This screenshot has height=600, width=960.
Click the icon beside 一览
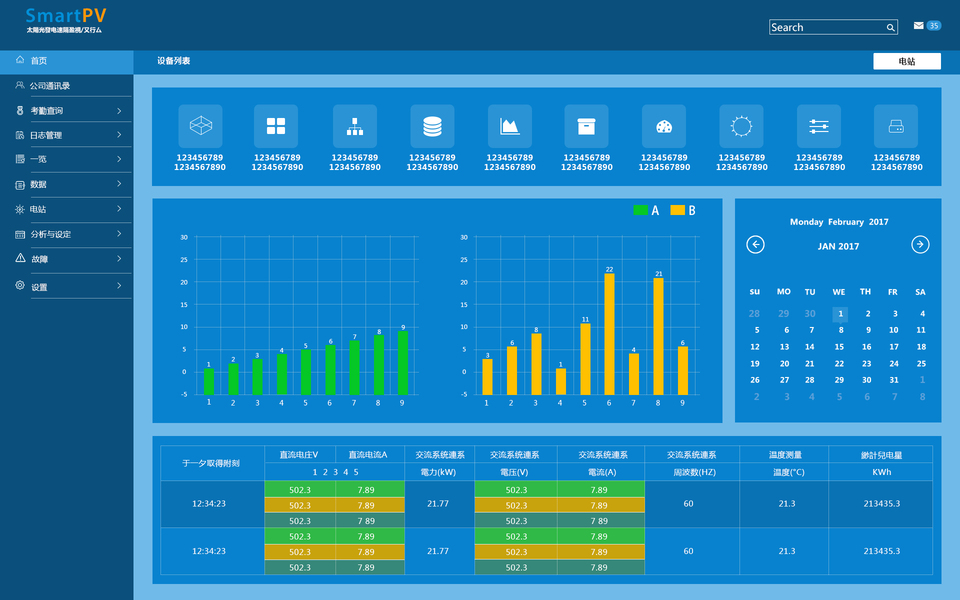pyautogui.click(x=20, y=159)
